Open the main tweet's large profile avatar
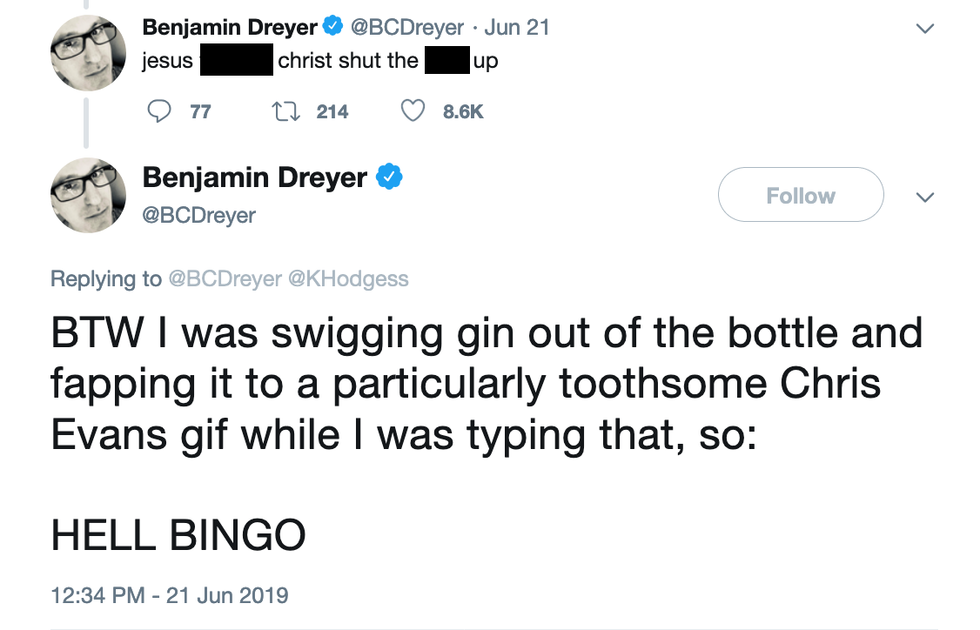980x630 pixels. click(87, 195)
